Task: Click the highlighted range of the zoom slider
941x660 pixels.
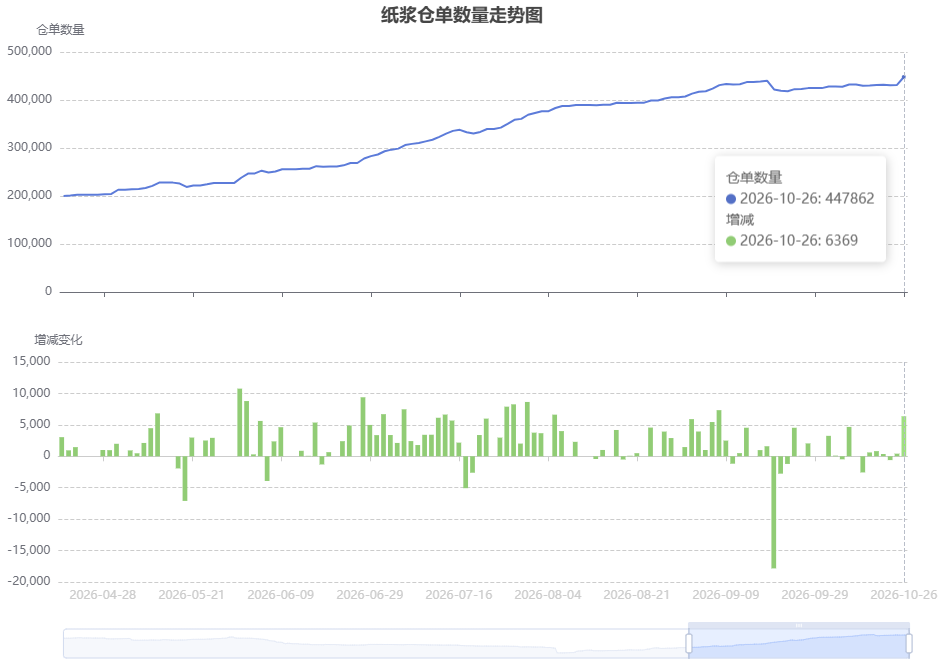Action: [x=799, y=644]
